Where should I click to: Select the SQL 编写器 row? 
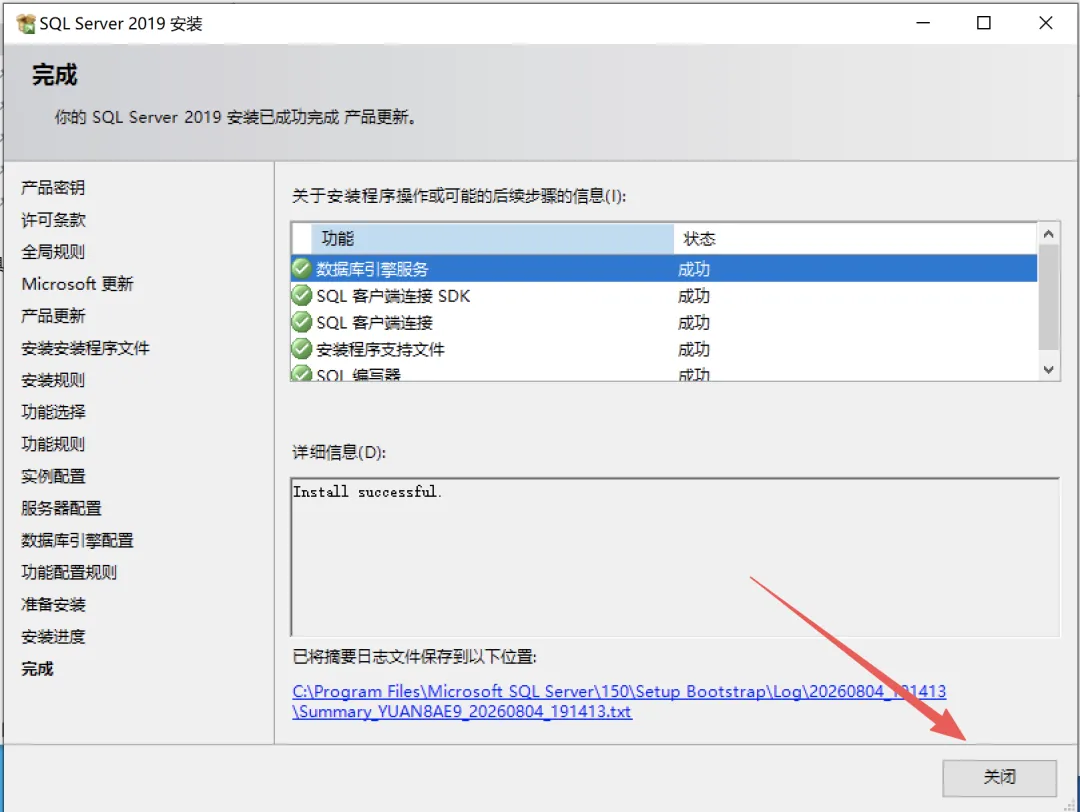[664, 373]
